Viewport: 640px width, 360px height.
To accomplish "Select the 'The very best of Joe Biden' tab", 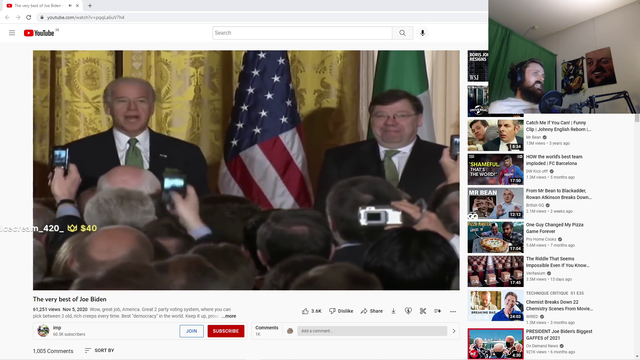I will [x=38, y=6].
